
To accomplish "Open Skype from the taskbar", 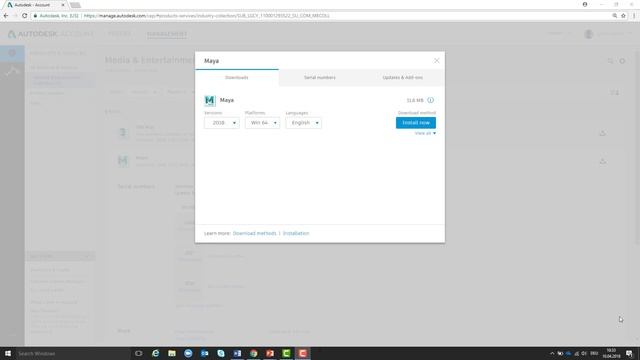I will click(x=221, y=353).
